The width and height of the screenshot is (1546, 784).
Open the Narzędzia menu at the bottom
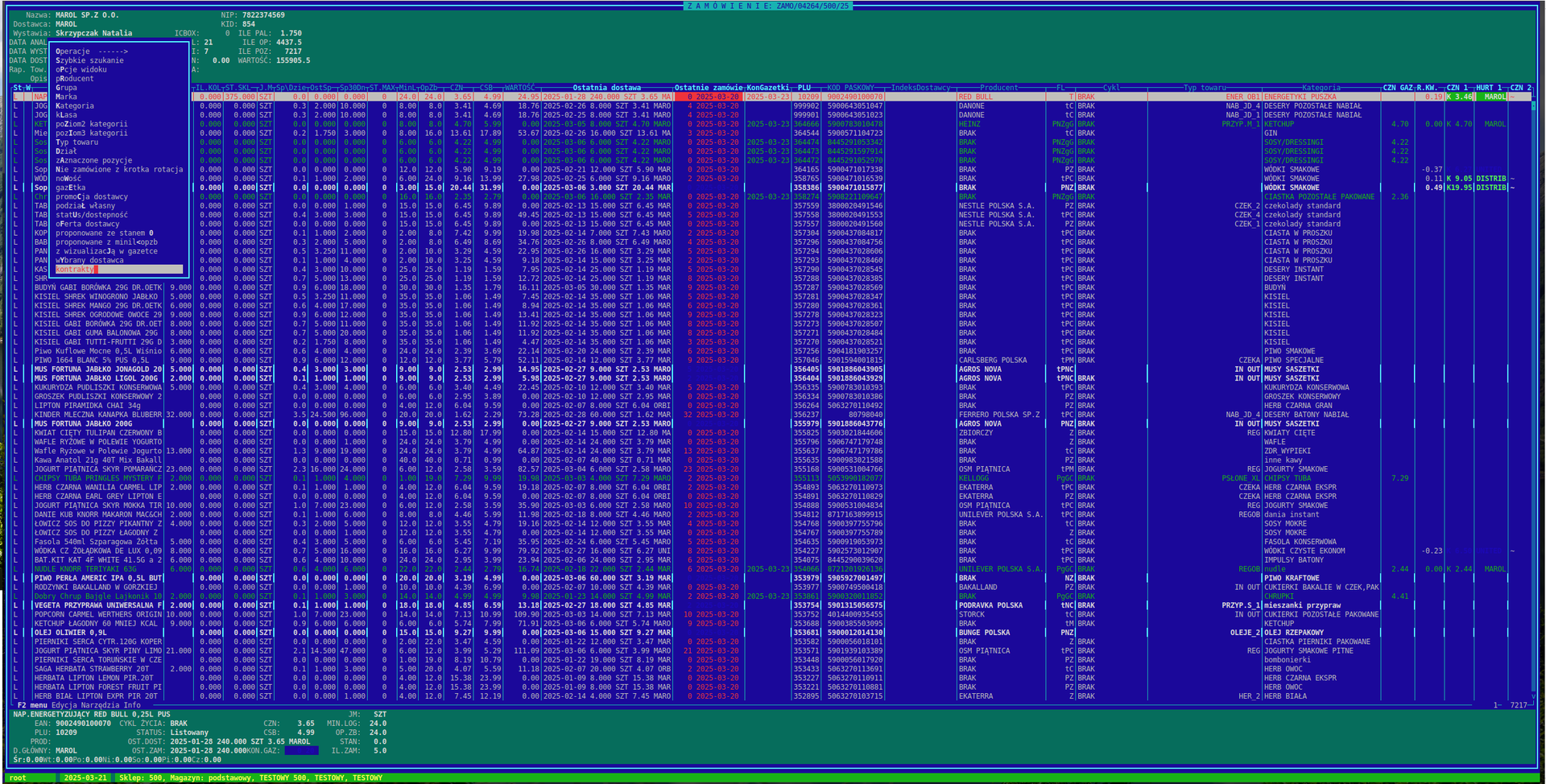tap(101, 705)
